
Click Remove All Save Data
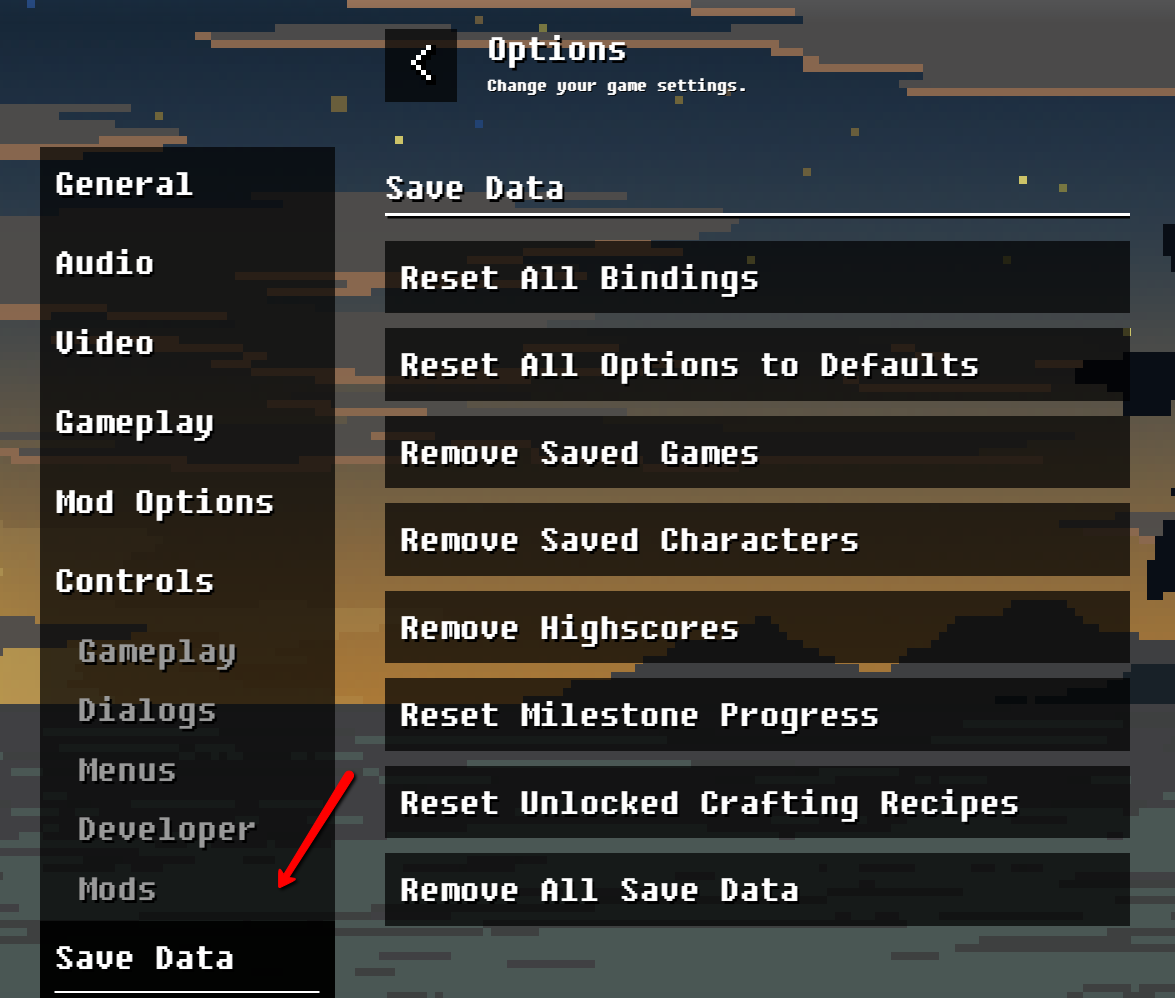coord(757,890)
